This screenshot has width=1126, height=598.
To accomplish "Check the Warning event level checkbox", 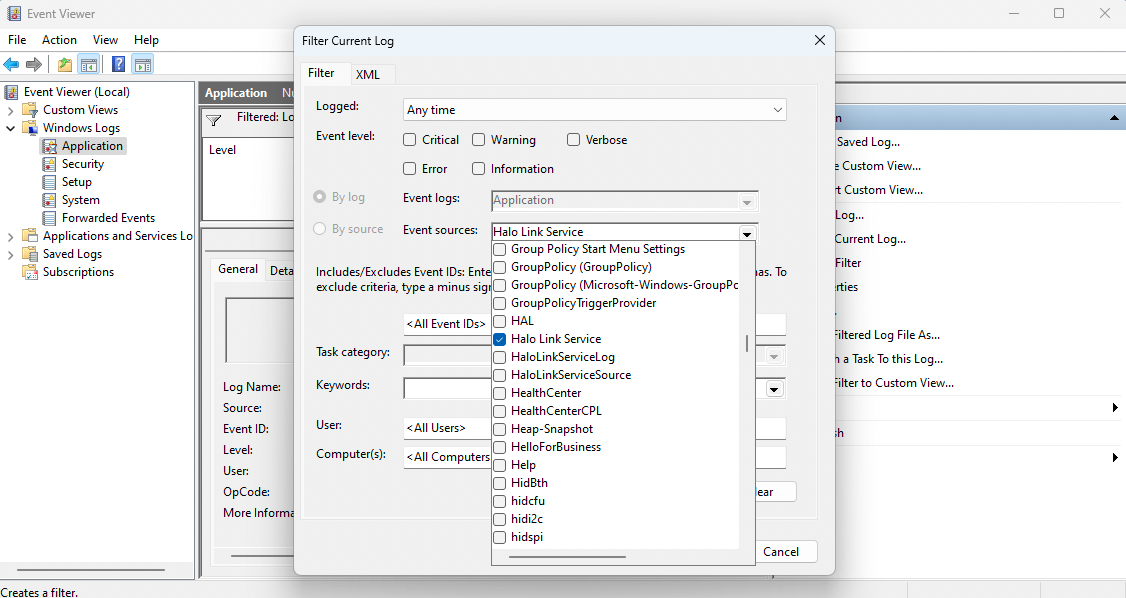I will (x=479, y=140).
